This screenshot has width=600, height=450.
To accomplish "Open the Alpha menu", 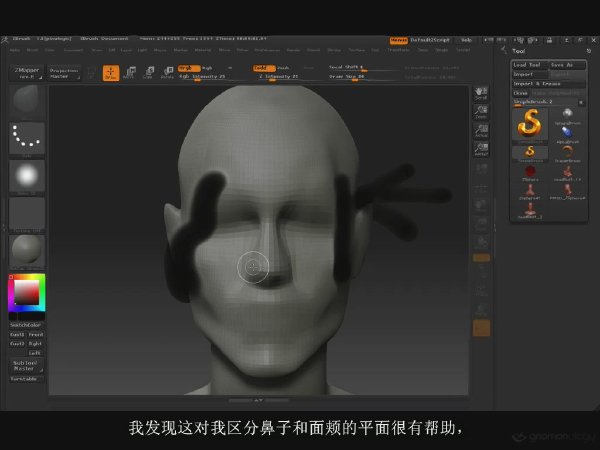I will (15, 50).
